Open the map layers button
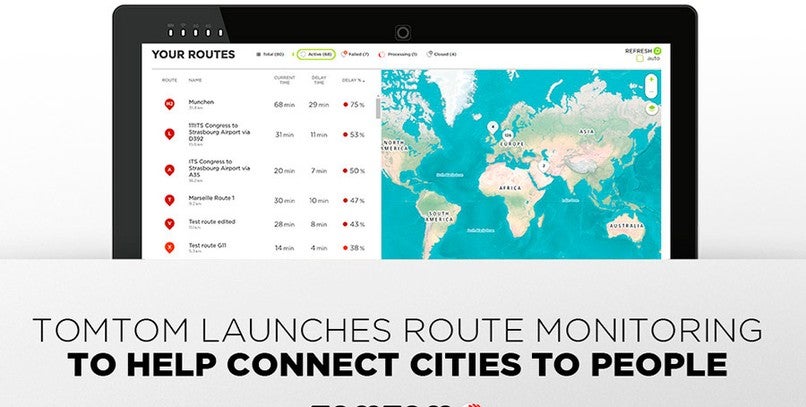Image resolution: width=806 pixels, height=407 pixels. click(x=652, y=109)
